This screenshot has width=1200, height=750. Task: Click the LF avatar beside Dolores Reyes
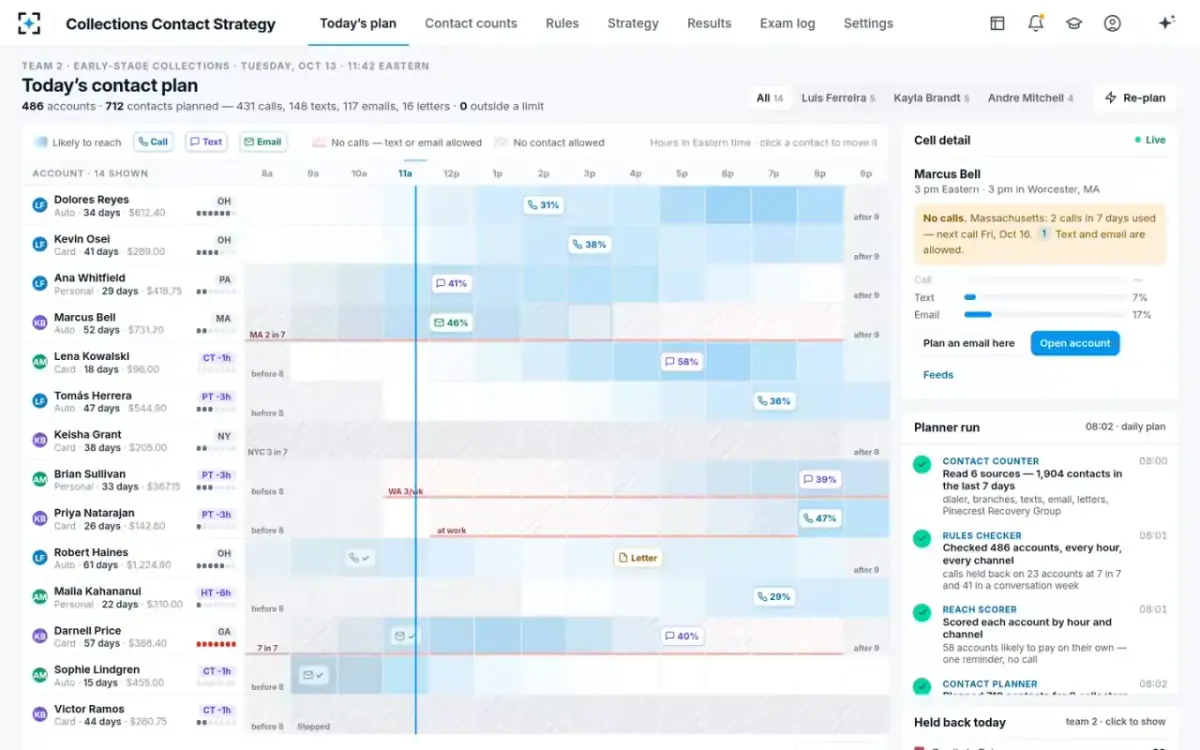pyautogui.click(x=40, y=205)
